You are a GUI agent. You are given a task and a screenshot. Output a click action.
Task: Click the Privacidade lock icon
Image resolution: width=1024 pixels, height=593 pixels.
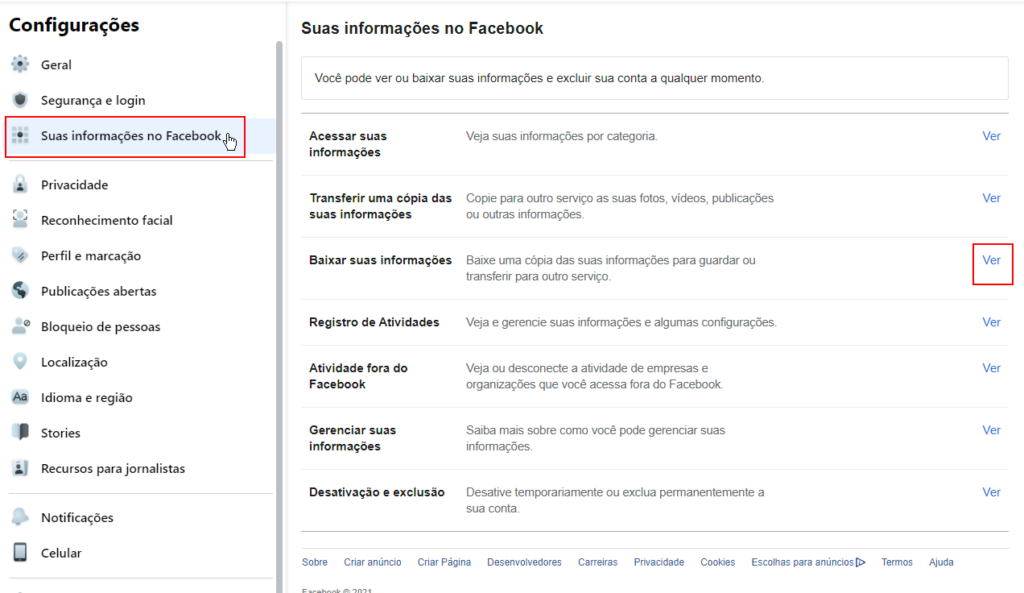(x=20, y=184)
